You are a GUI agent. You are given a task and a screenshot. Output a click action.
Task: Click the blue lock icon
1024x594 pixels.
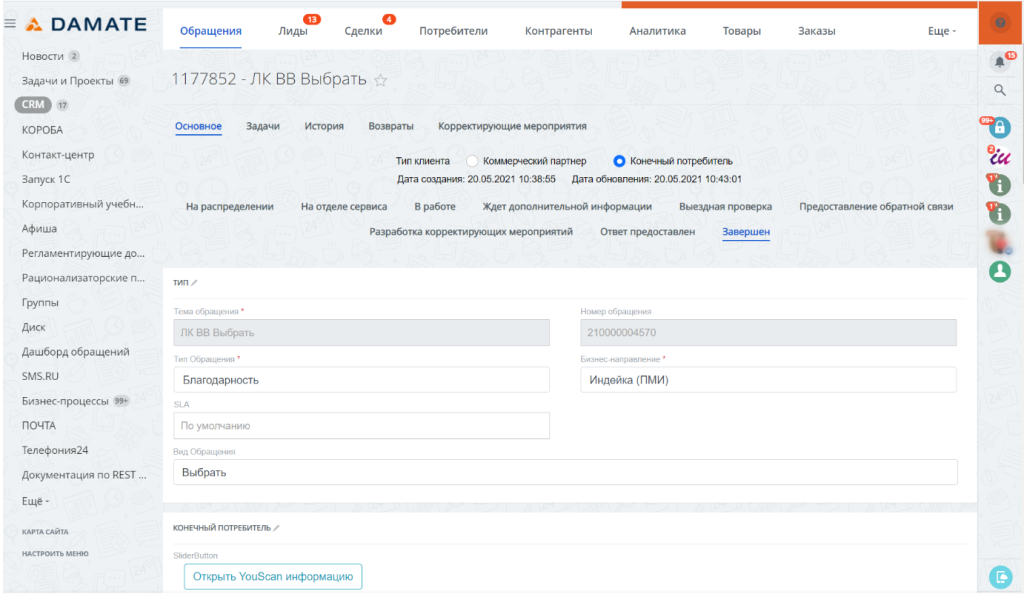pos(1000,127)
